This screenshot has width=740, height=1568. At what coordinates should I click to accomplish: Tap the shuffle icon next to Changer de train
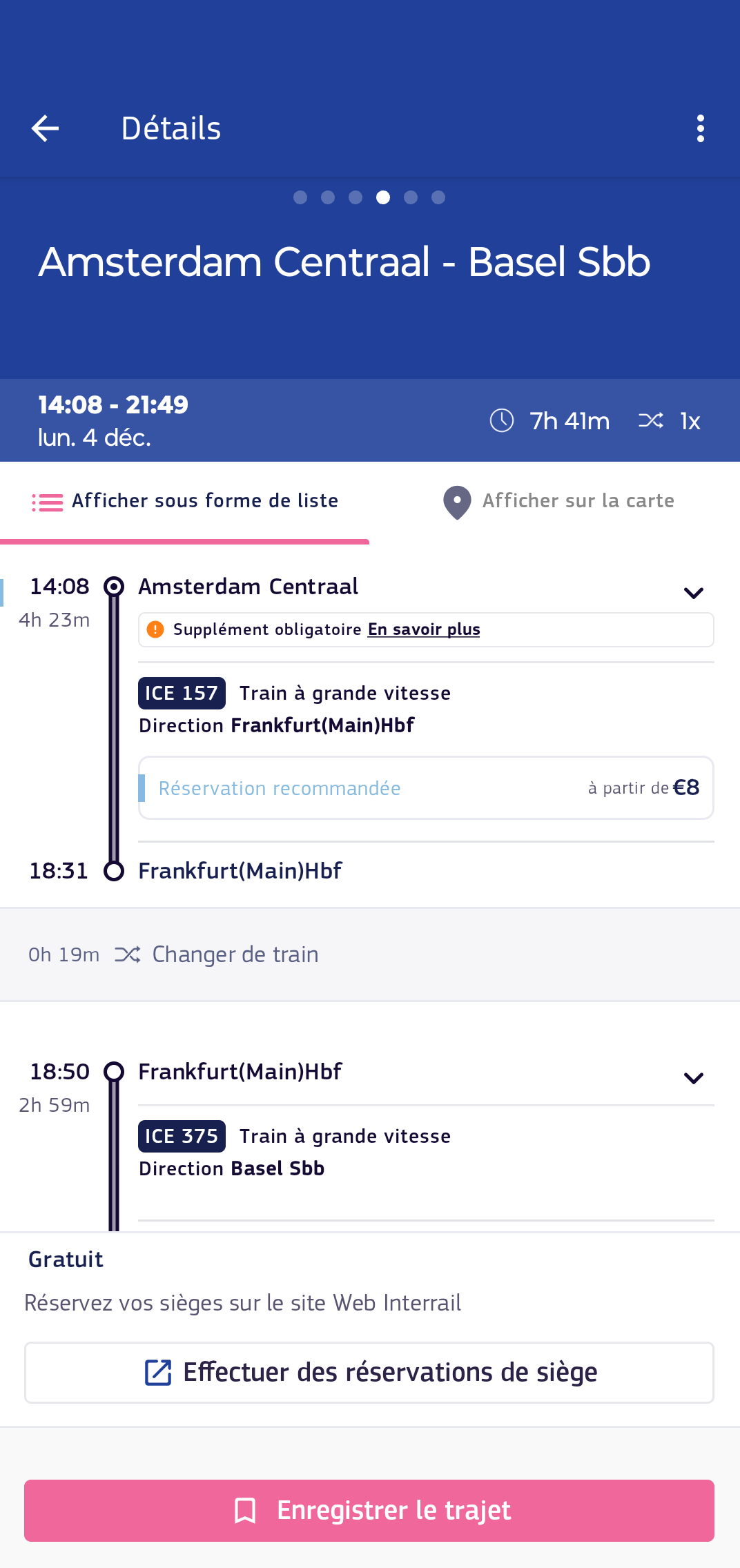tap(128, 954)
